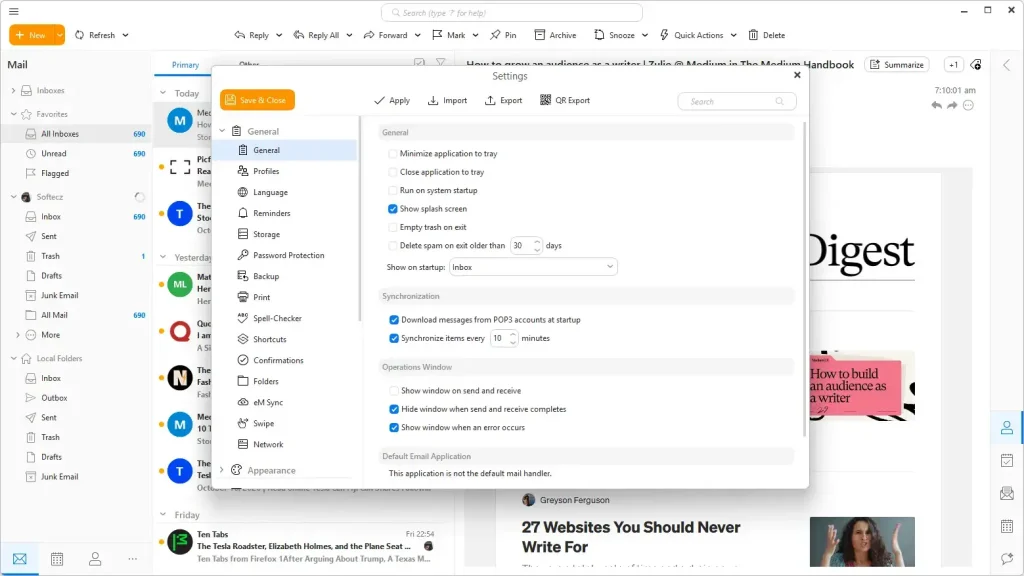Open the Network settings page

[x=268, y=445]
